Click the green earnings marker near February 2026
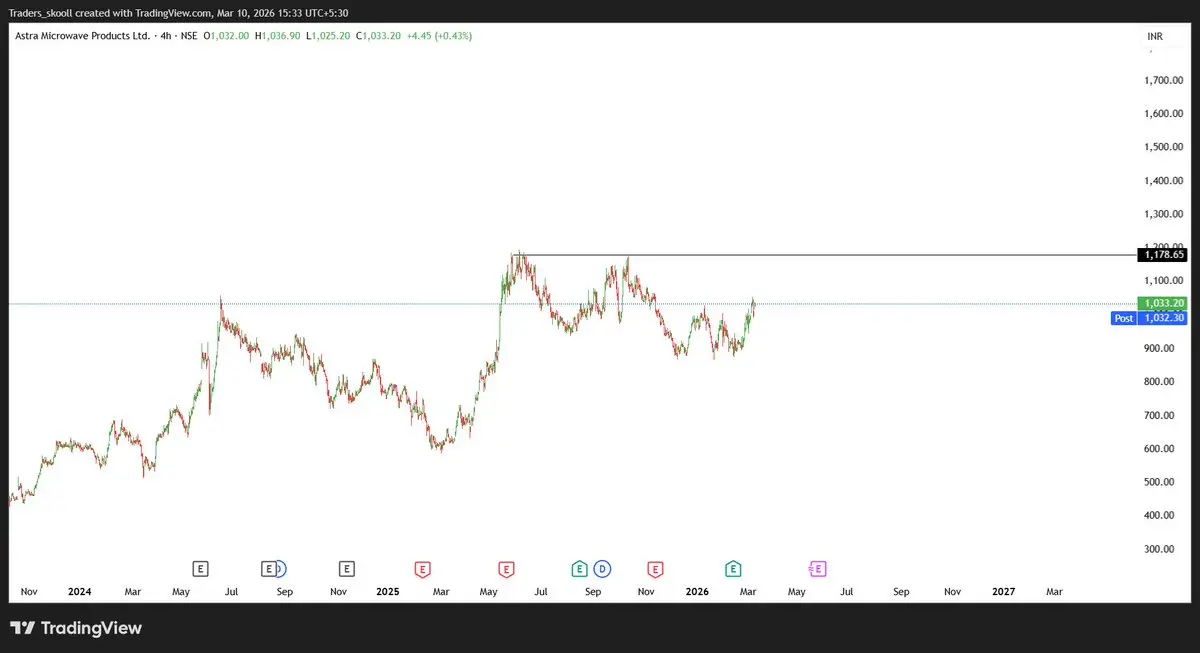Screen dimensions: 1200x653 (733, 569)
